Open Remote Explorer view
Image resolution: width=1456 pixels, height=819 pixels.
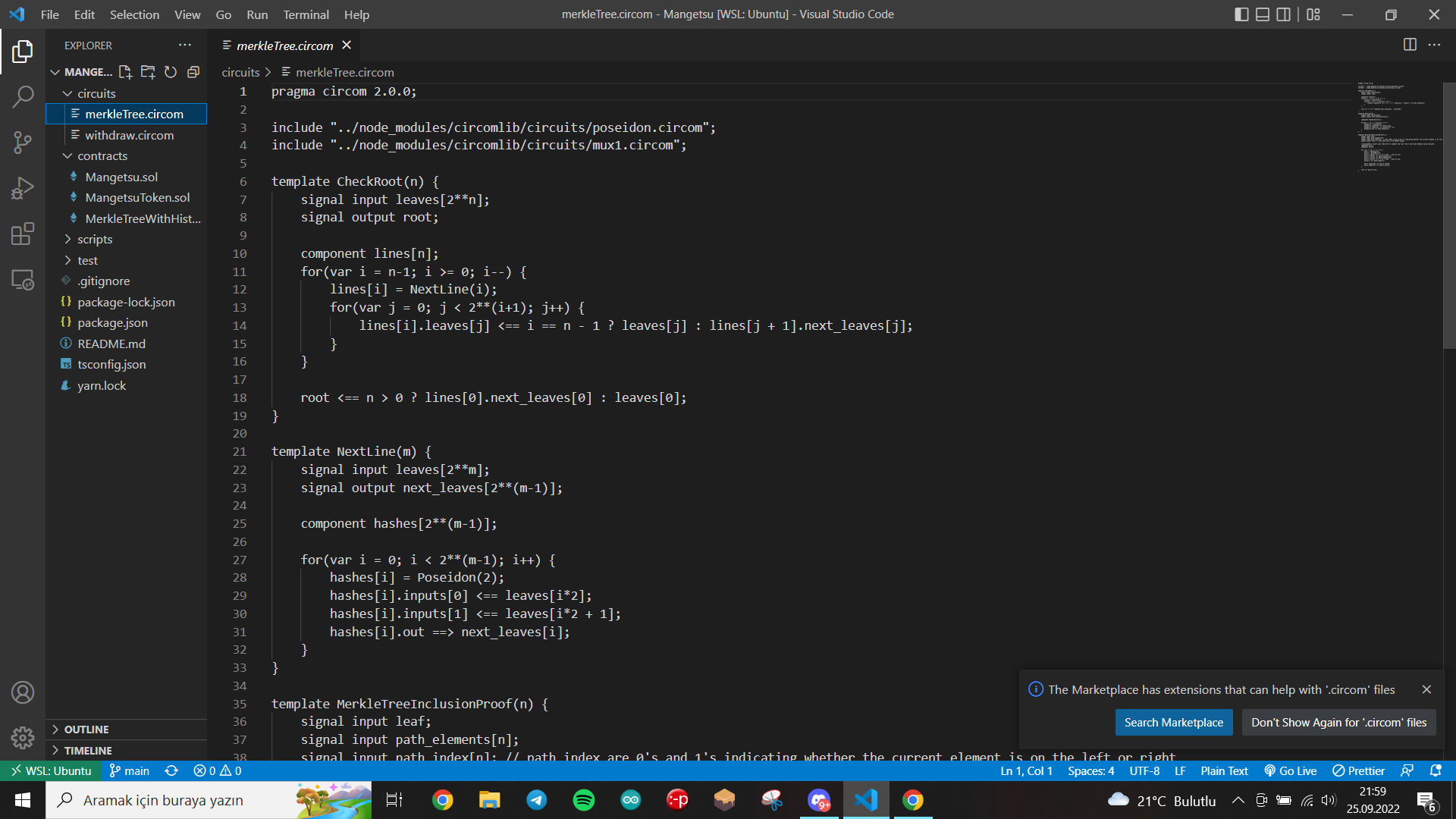[x=23, y=279]
